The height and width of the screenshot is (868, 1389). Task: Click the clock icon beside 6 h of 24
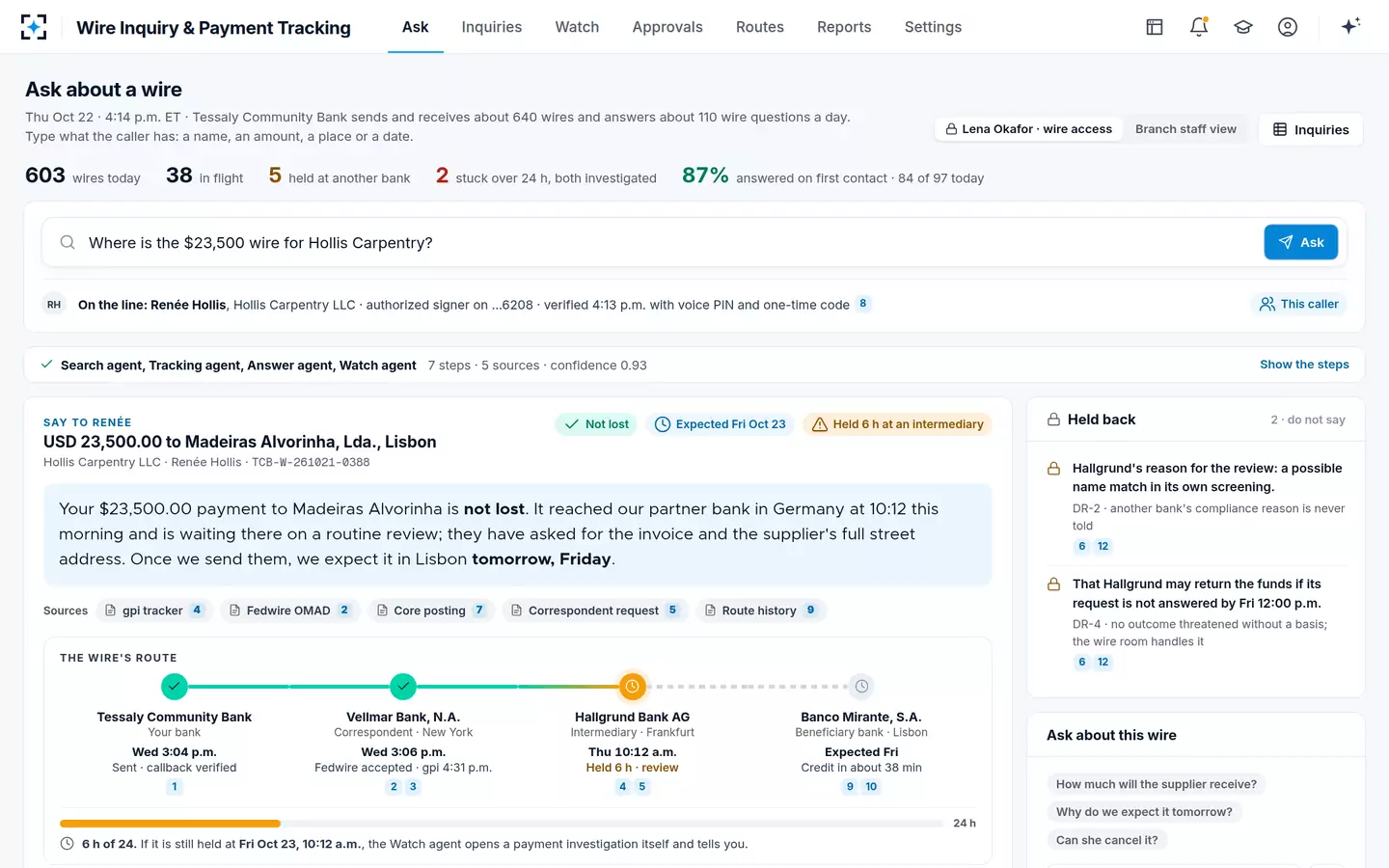[x=68, y=844]
